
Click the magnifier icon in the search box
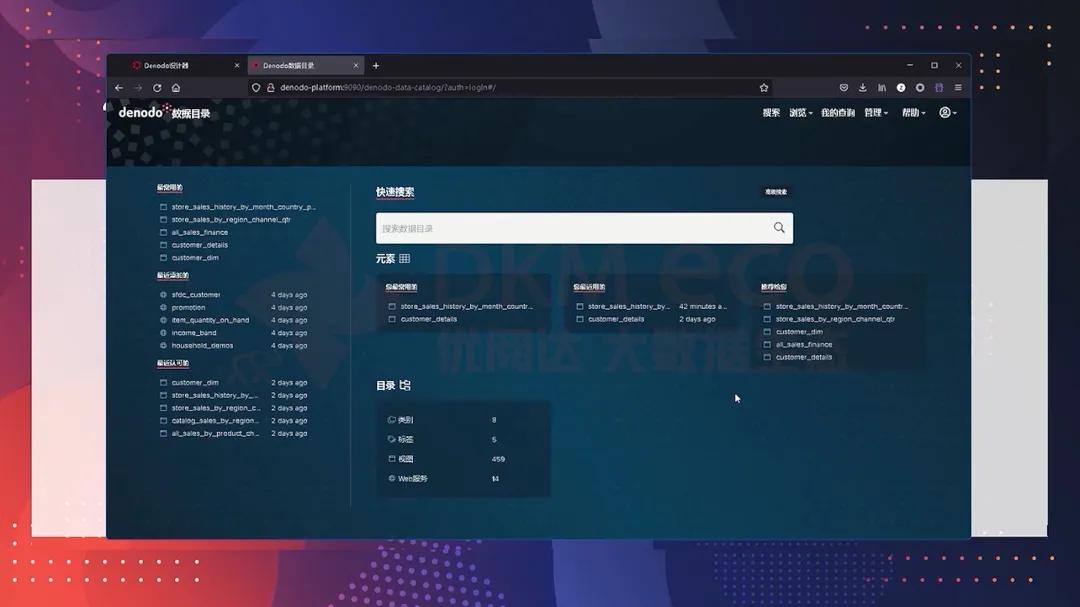[779, 228]
